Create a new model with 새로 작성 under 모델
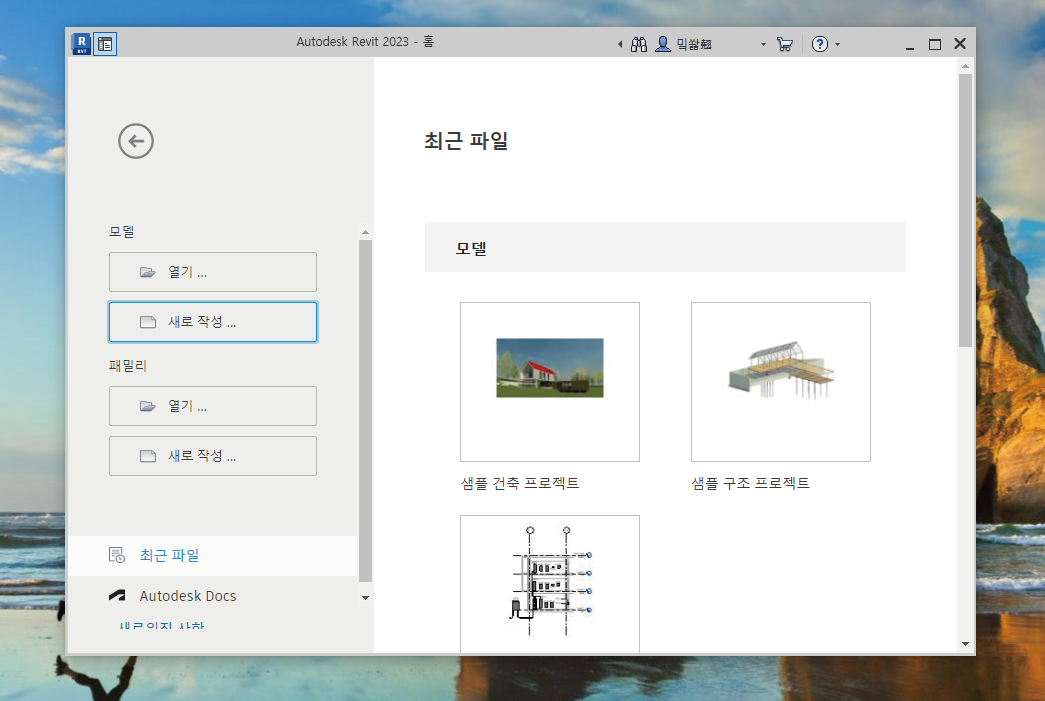Screen dimensions: 1045x701 tap(213, 322)
